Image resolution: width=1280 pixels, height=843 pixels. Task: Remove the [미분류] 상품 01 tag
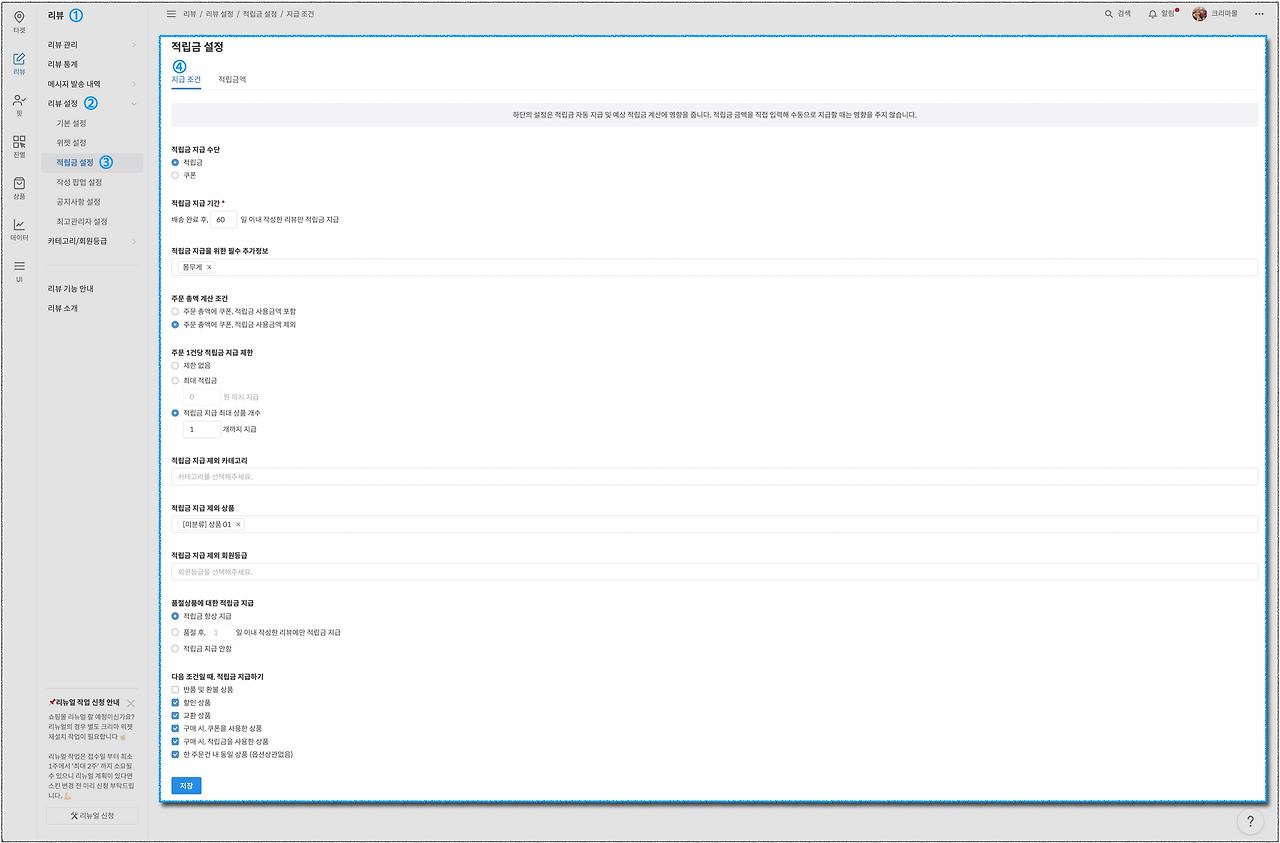238,524
